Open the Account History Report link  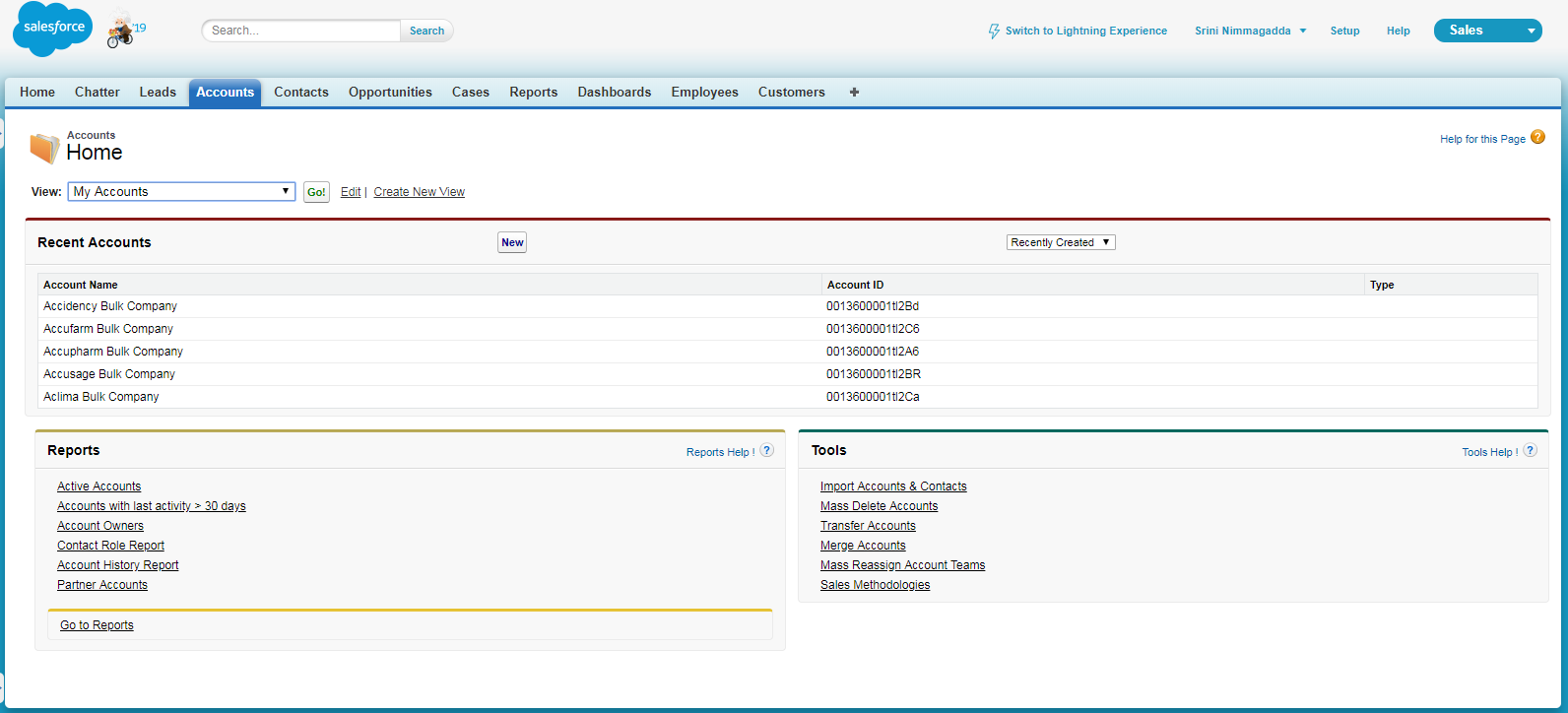[118, 565]
